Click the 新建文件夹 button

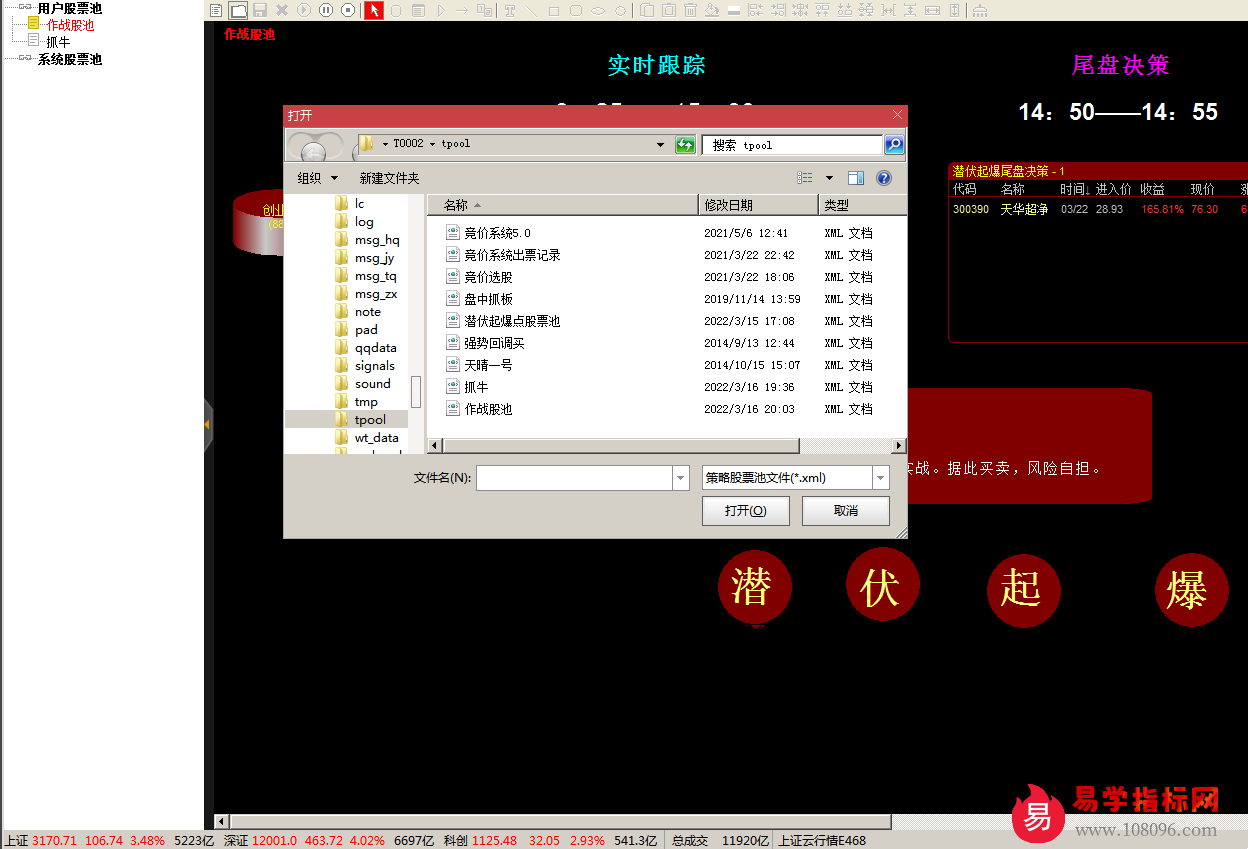pyautogui.click(x=389, y=178)
